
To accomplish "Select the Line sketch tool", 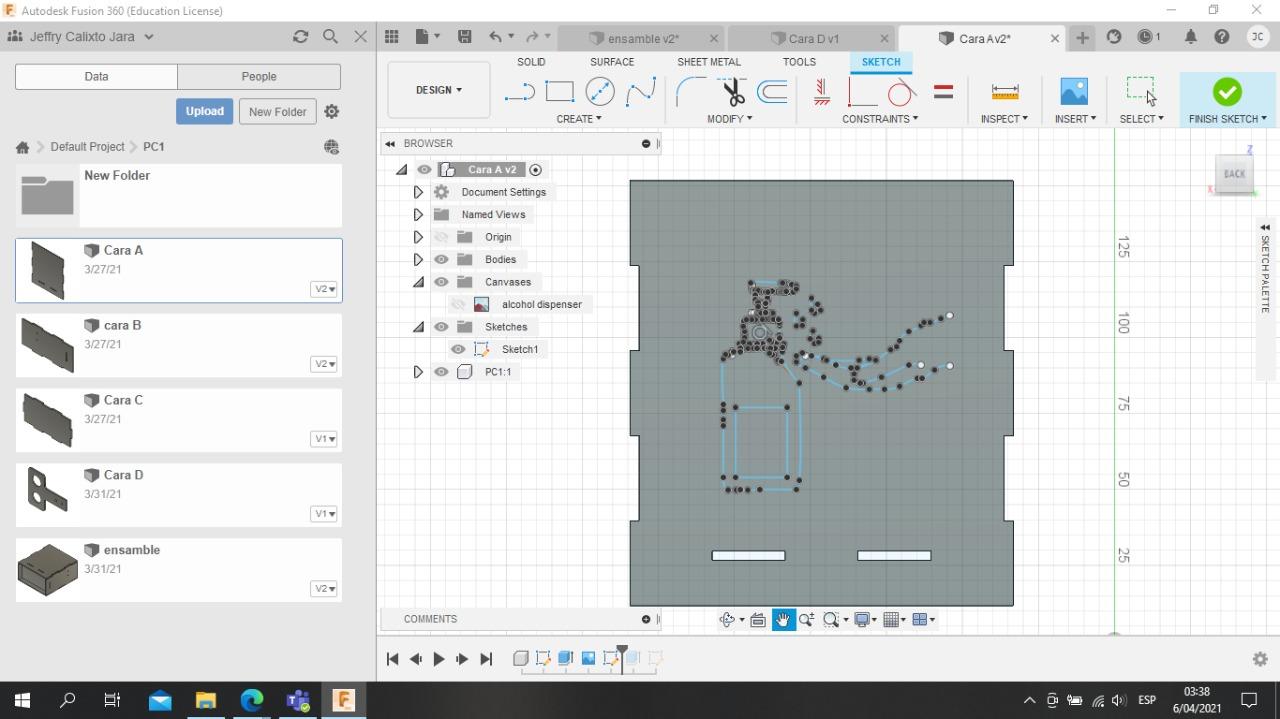I will 519,92.
